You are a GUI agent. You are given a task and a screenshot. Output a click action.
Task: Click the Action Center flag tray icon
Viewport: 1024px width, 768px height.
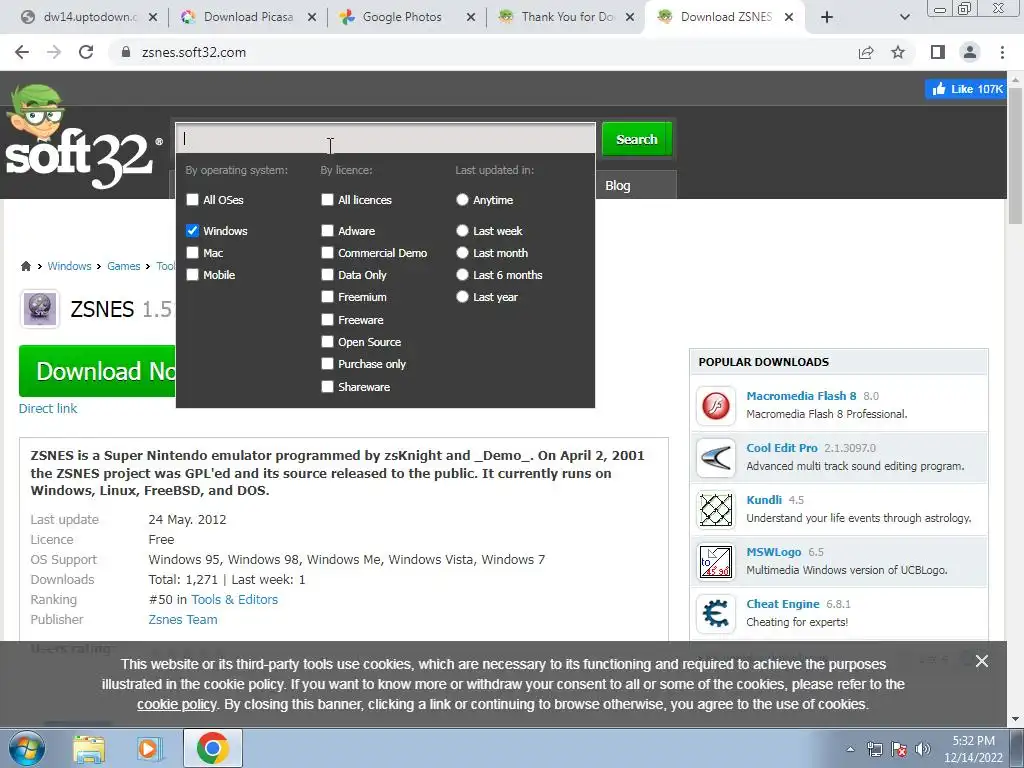pyautogui.click(x=899, y=749)
